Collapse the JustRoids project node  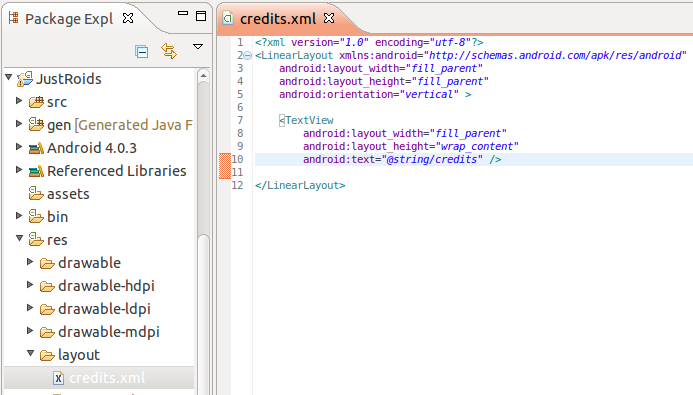(x=8, y=77)
